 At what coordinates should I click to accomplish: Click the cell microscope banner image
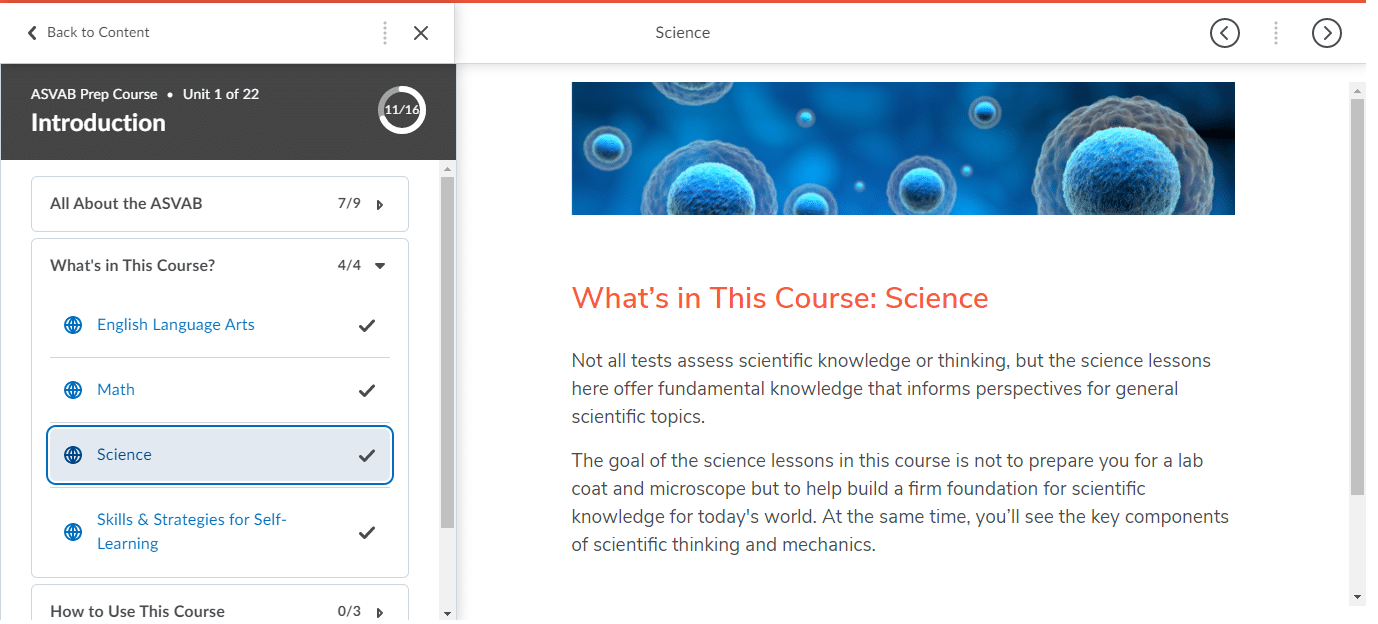[903, 148]
